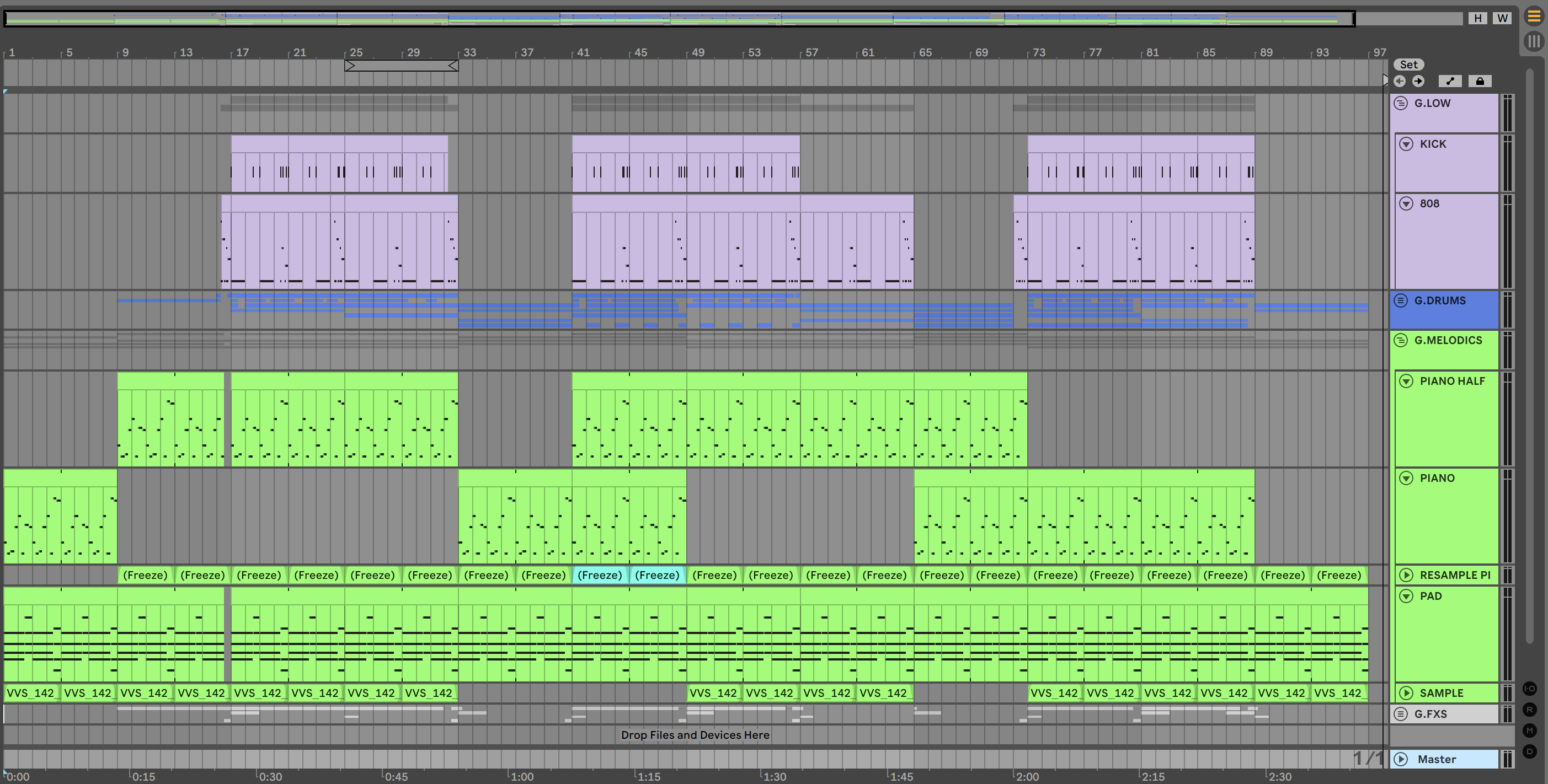Expand the RESAMPLE PI track
Viewport: 1548px width, 784px height.
coord(1406,575)
